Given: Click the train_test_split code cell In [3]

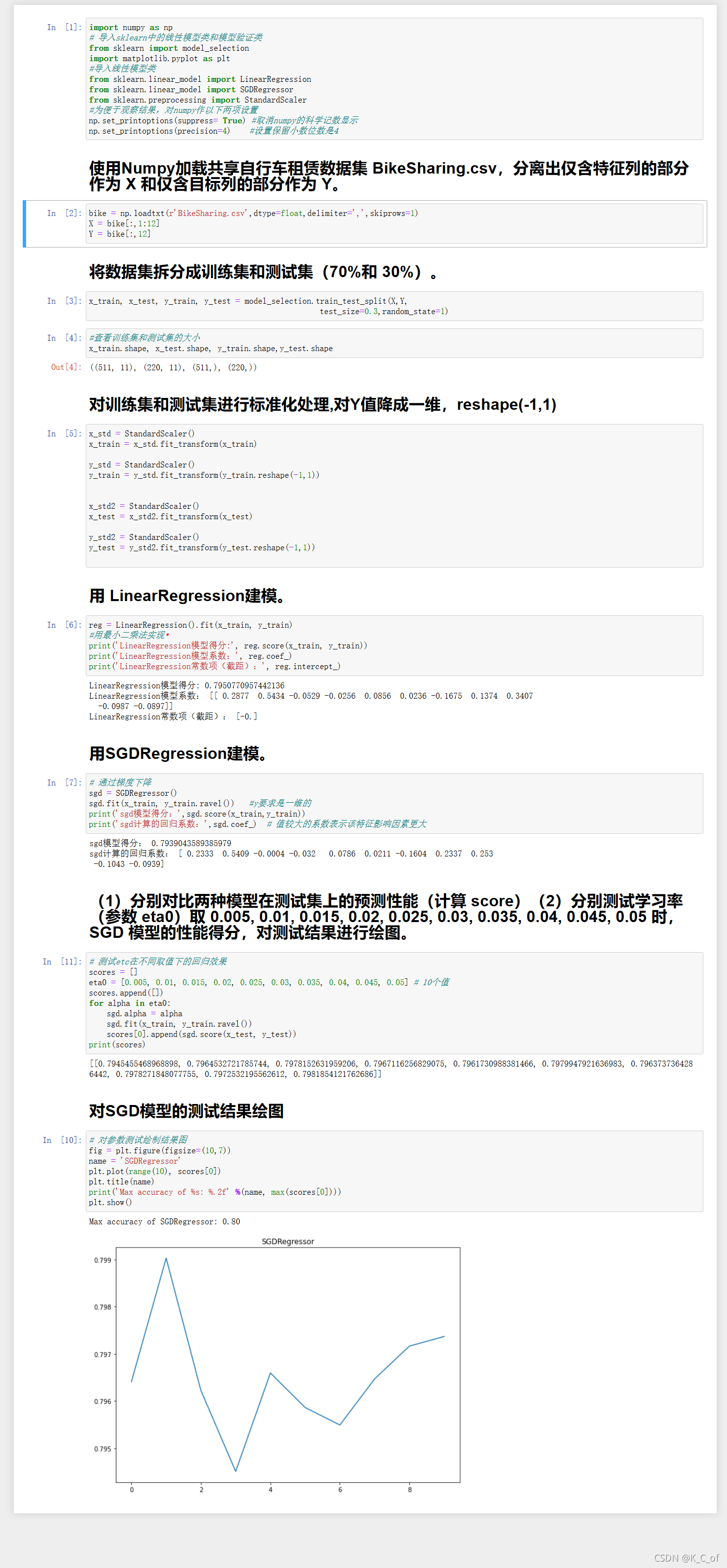Looking at the screenshot, I should coord(395,306).
